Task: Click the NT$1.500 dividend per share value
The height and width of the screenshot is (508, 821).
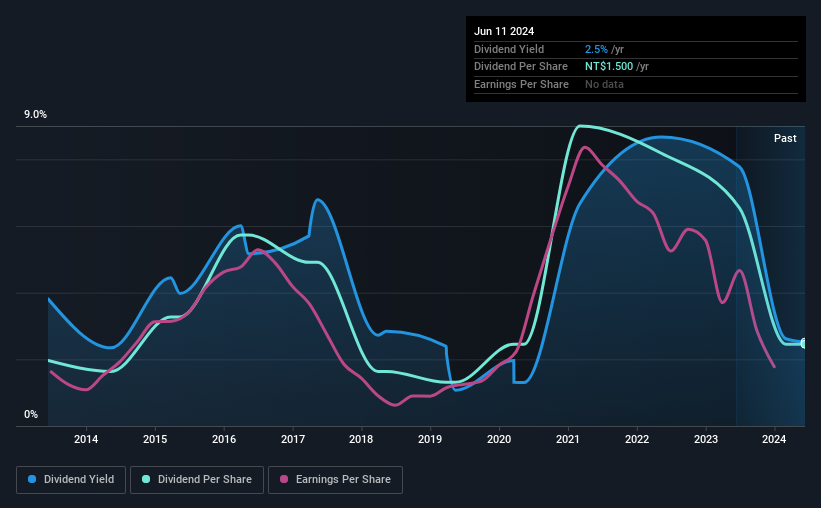Action: pos(609,67)
